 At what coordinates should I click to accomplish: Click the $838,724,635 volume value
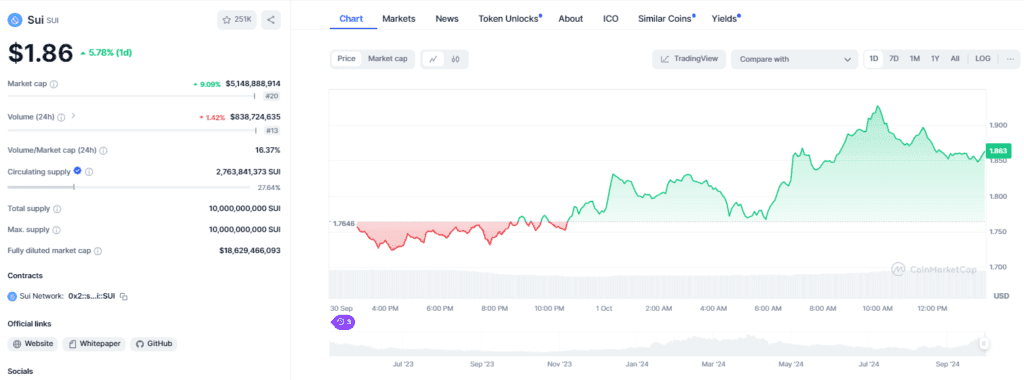(x=255, y=117)
